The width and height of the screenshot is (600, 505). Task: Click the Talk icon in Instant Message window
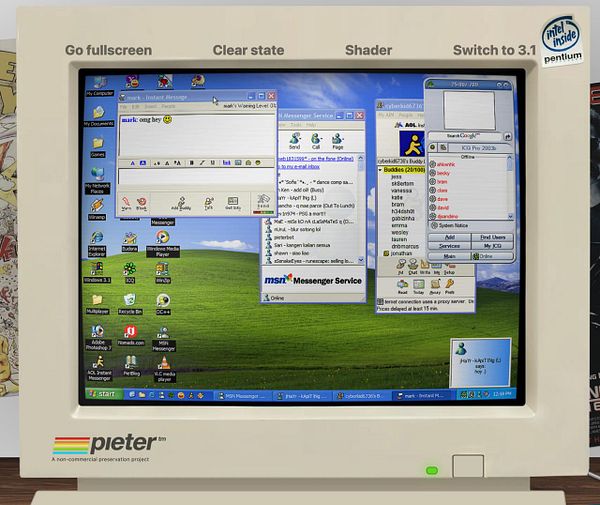click(209, 203)
